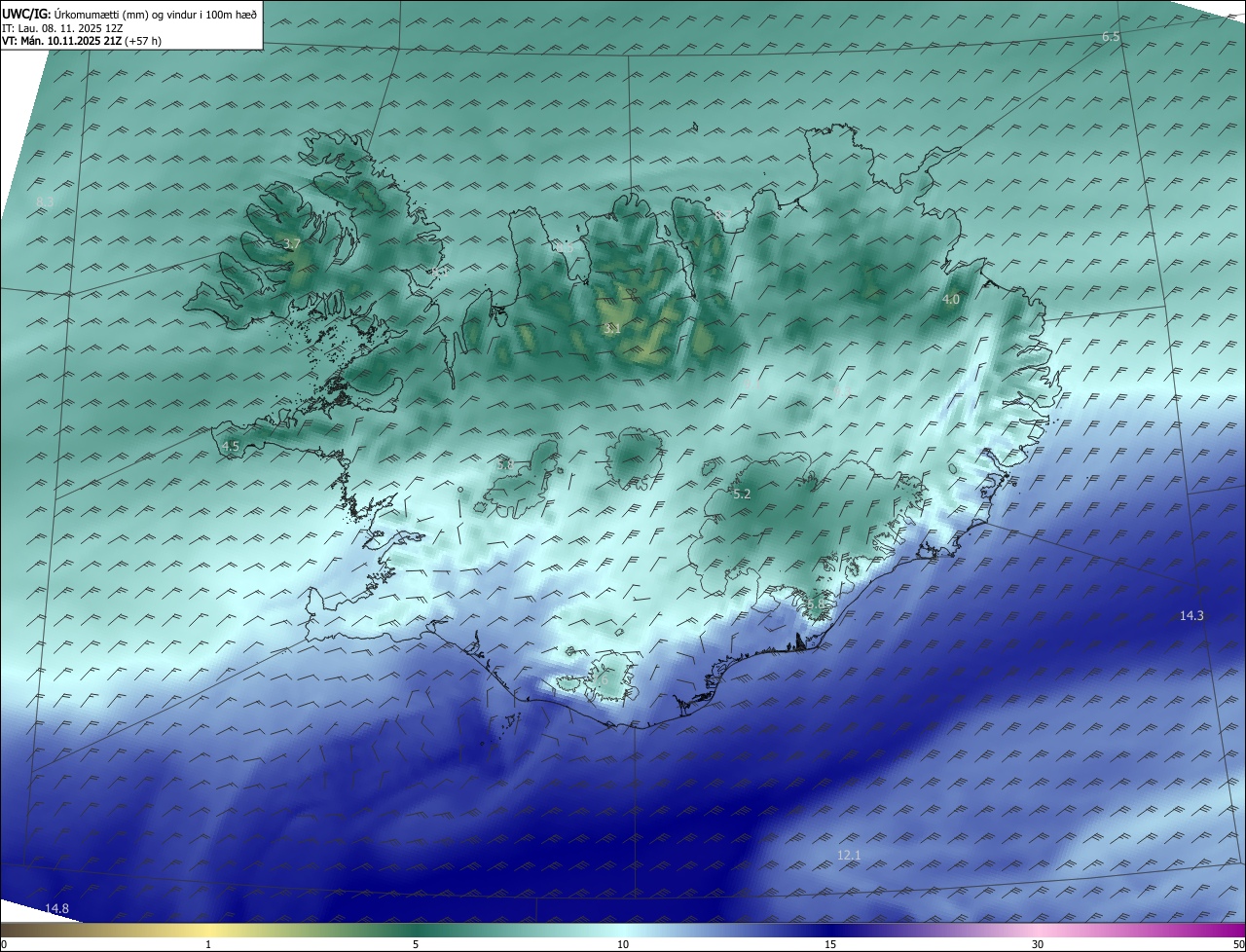Click the '10' label on the color scale

[x=623, y=944]
